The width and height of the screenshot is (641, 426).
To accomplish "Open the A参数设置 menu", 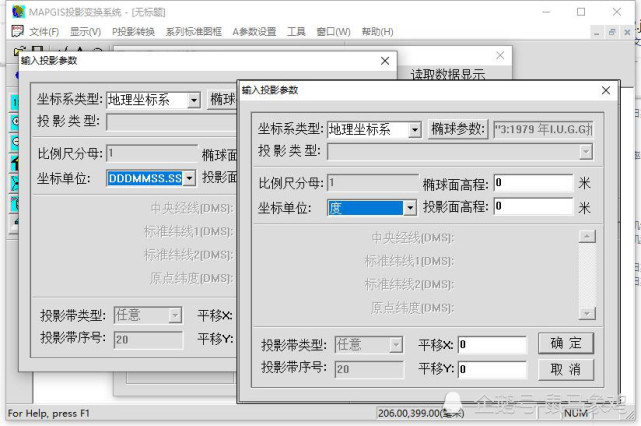I will 254,31.
